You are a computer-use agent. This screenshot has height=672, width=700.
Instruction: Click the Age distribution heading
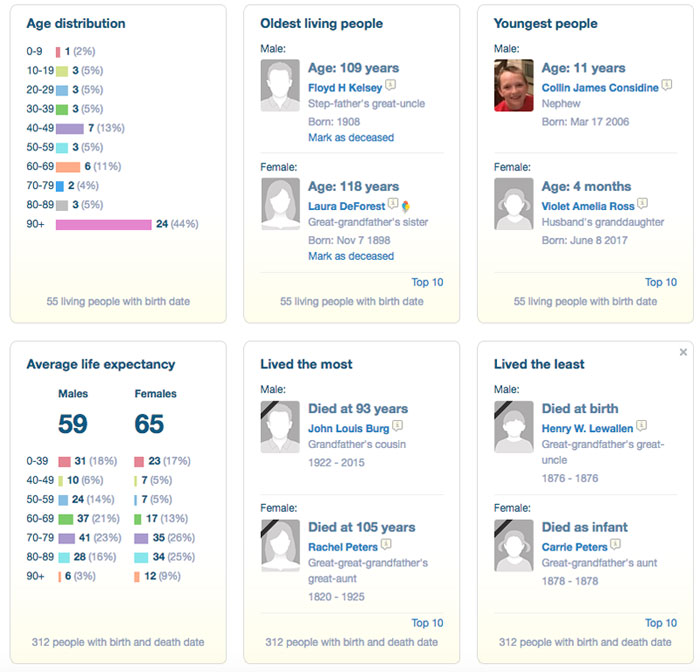pos(76,24)
